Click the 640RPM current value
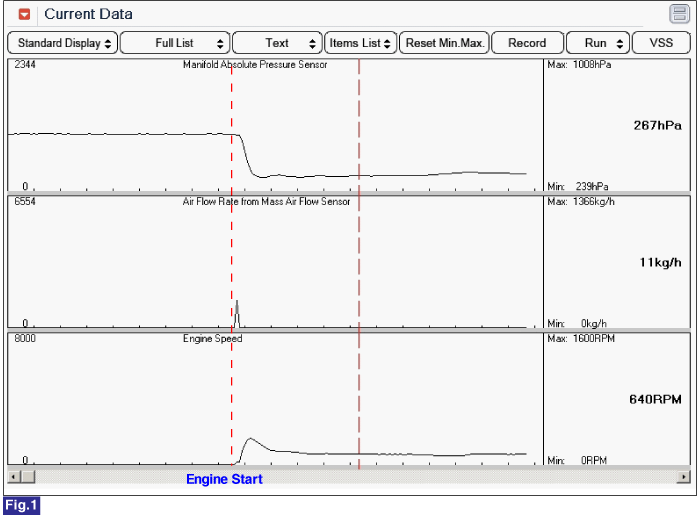The height and width of the screenshot is (515, 700). coord(655,399)
